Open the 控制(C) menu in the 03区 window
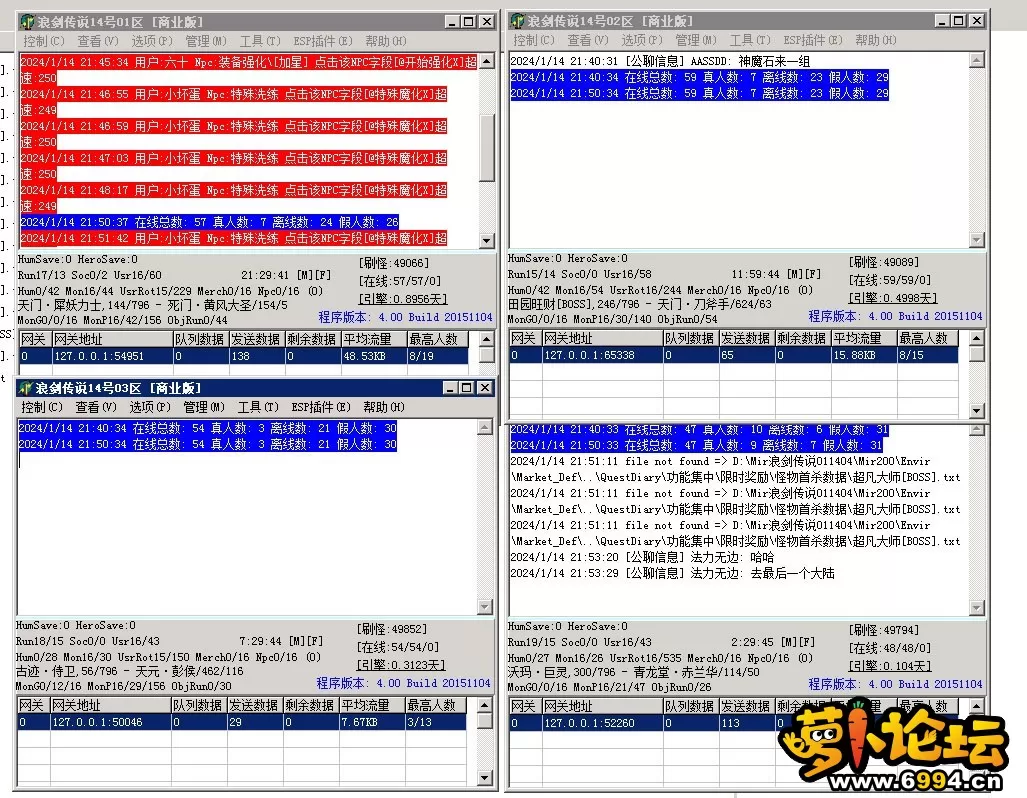1027x798 pixels. coord(42,408)
